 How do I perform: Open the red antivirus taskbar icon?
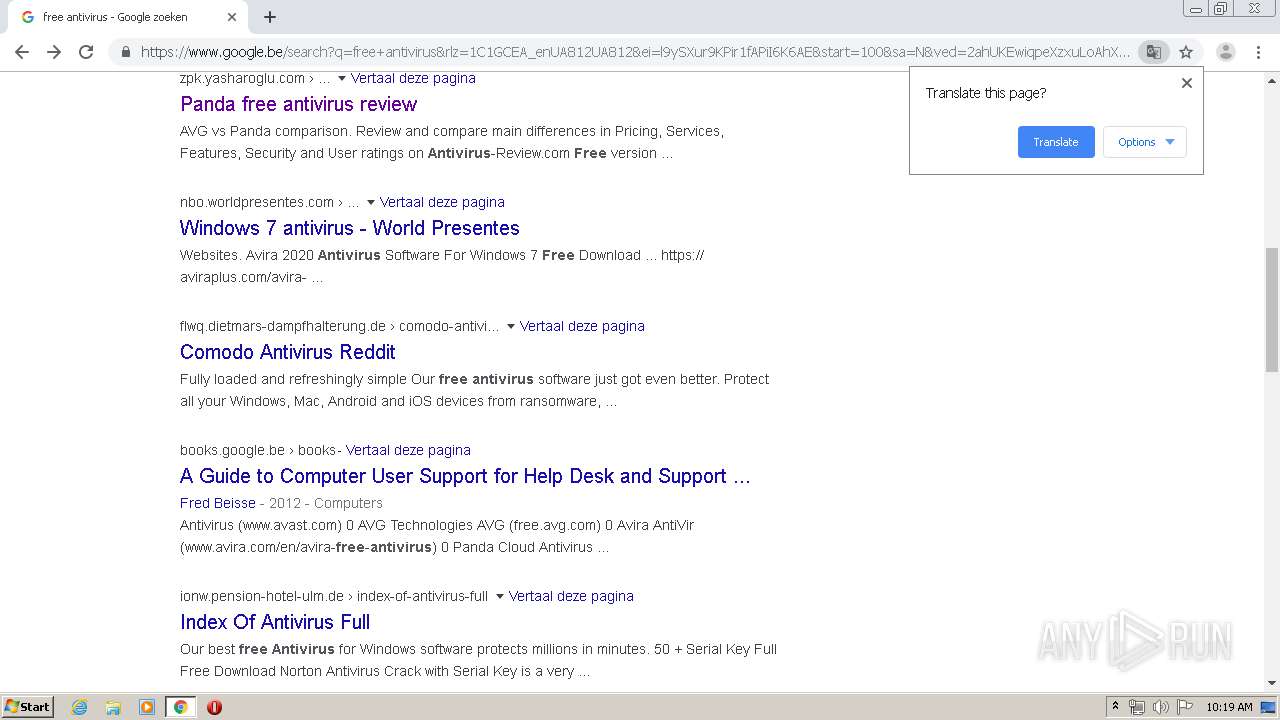pos(214,707)
